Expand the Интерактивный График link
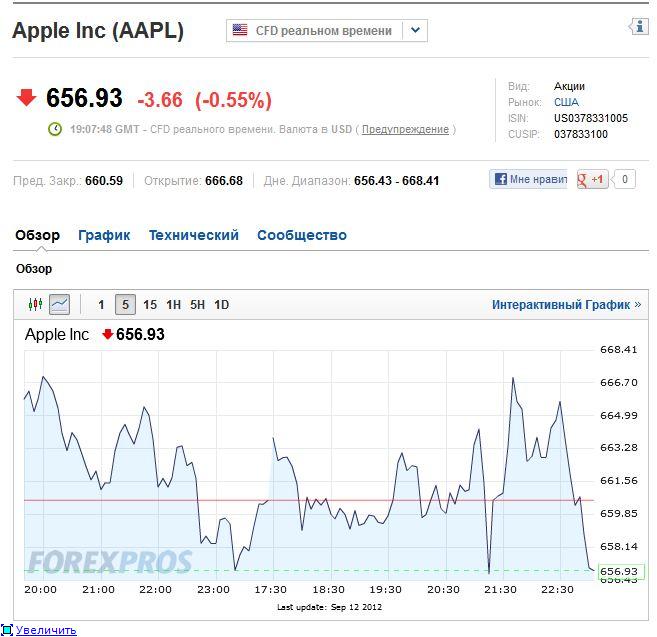This screenshot has width=657, height=637. tap(566, 305)
